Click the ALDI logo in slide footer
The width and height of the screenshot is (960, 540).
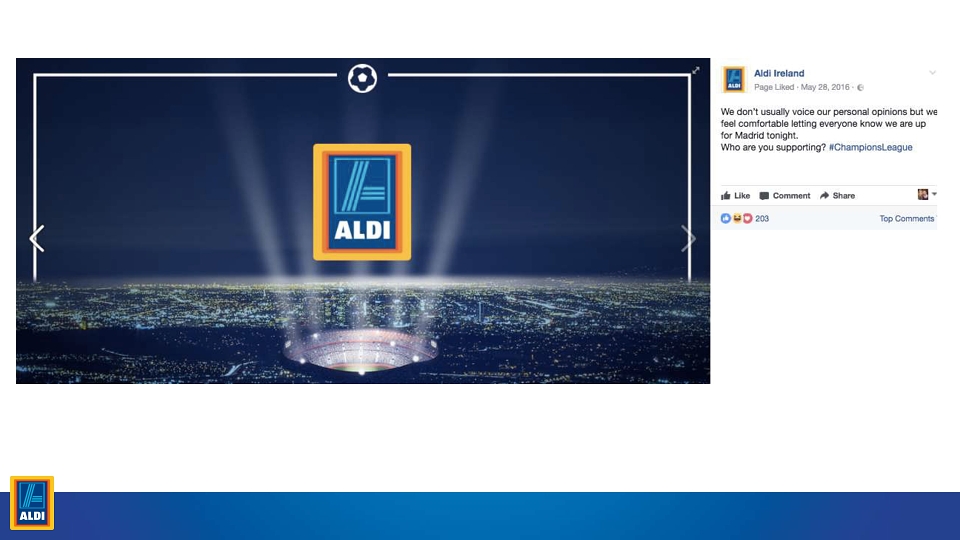(32, 503)
